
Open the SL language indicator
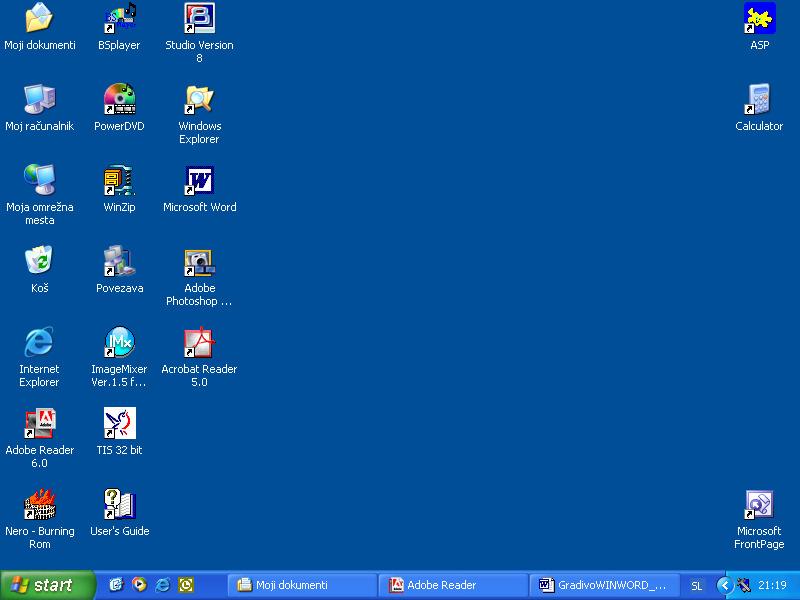696,585
